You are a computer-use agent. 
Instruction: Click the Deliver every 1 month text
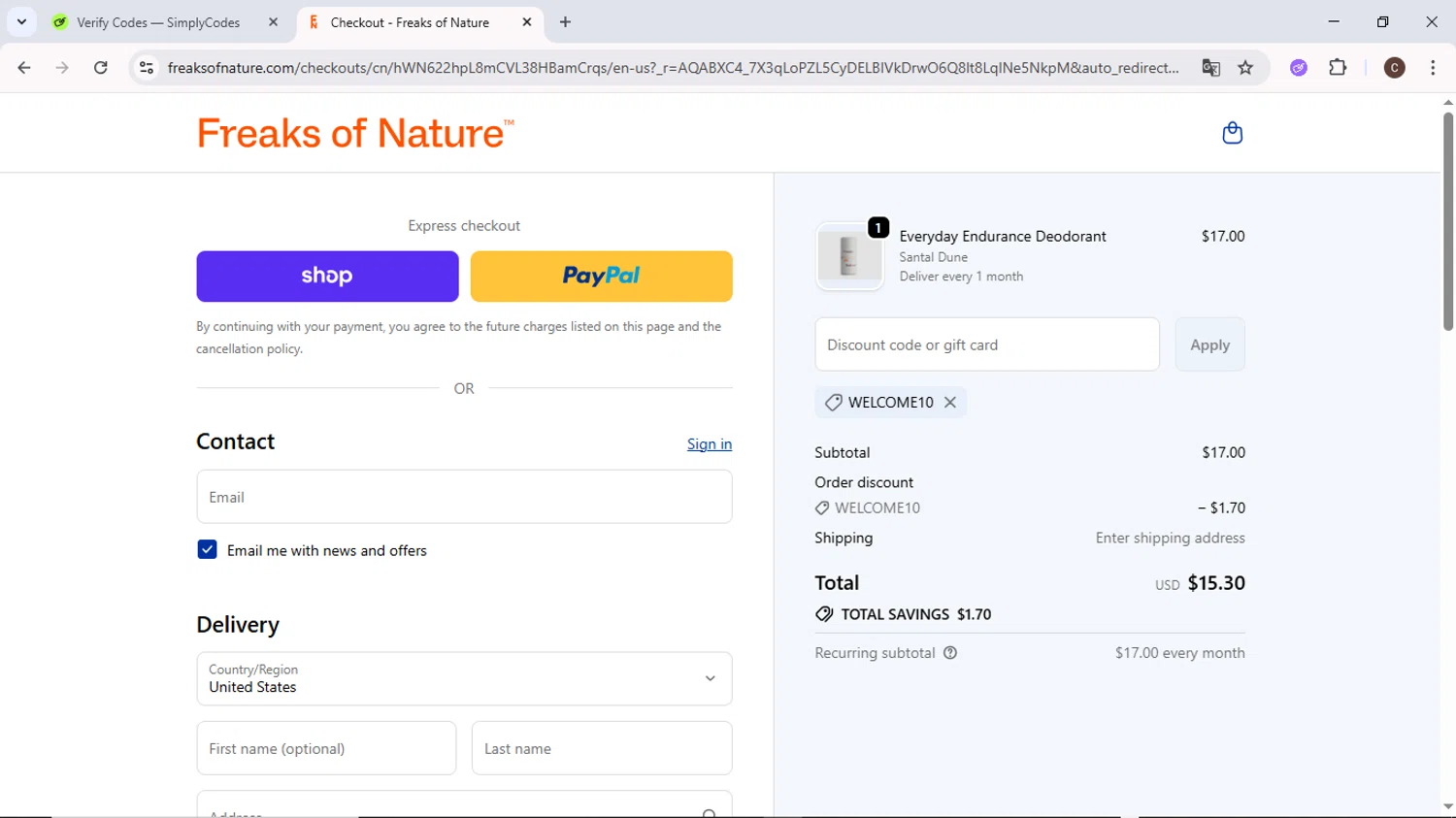coord(961,277)
